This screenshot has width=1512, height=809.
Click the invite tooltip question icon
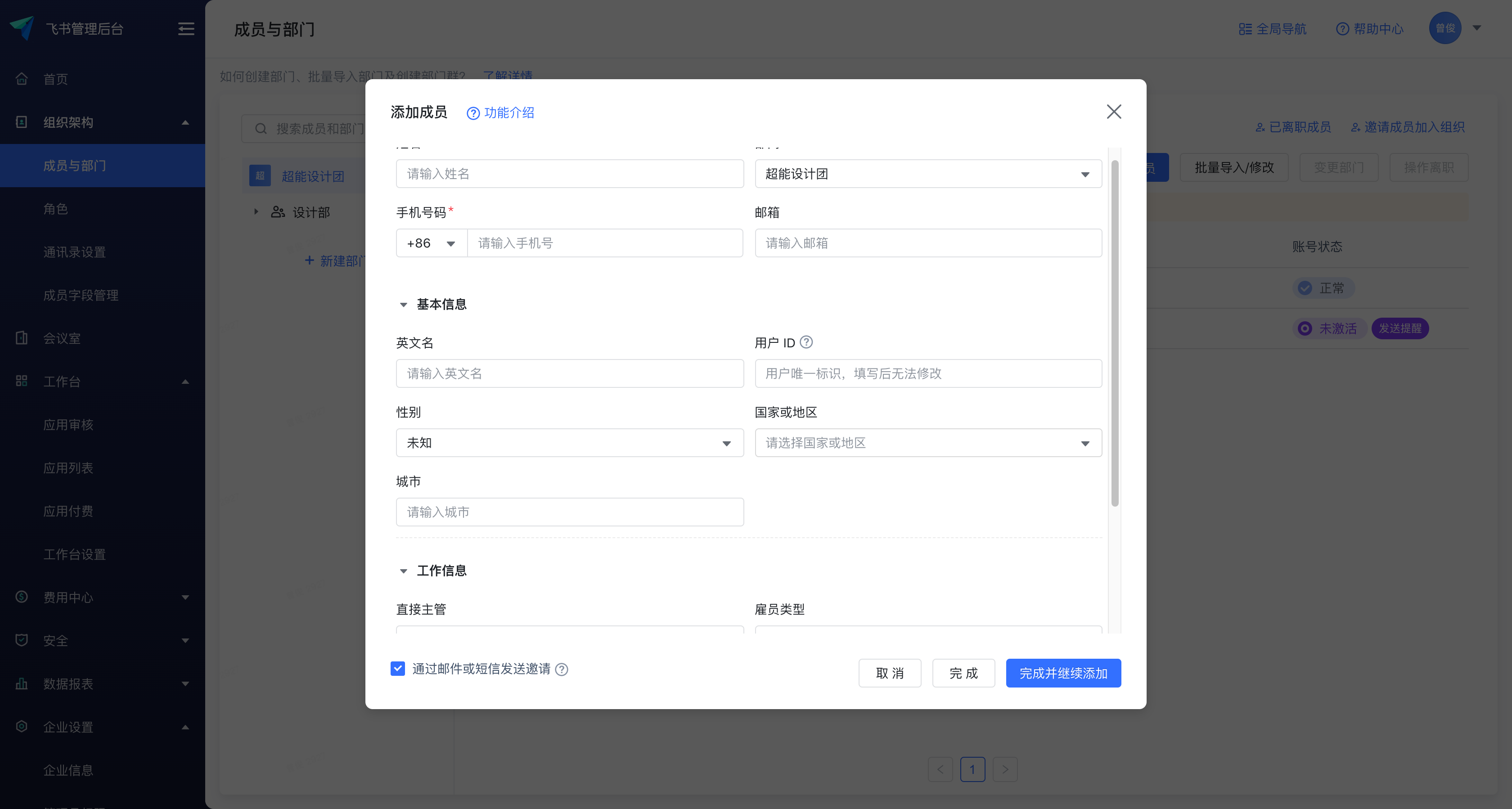[x=561, y=669]
